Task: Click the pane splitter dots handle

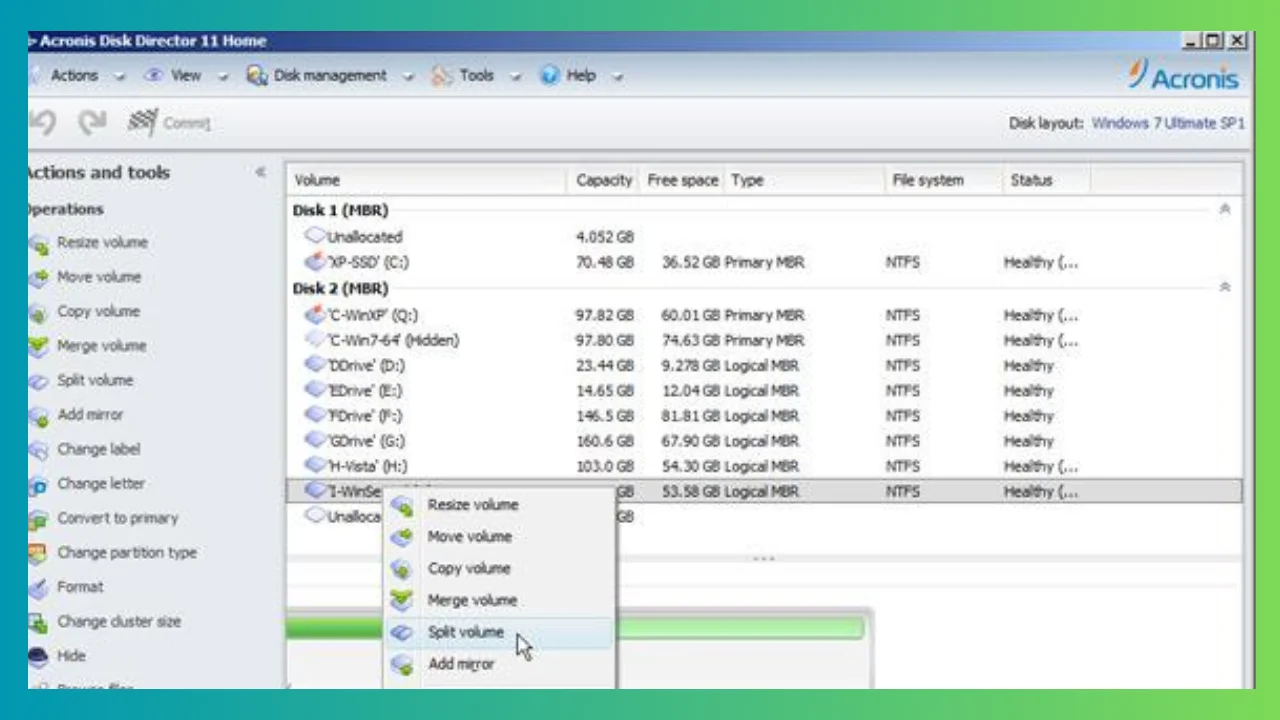Action: pyautogui.click(x=764, y=558)
